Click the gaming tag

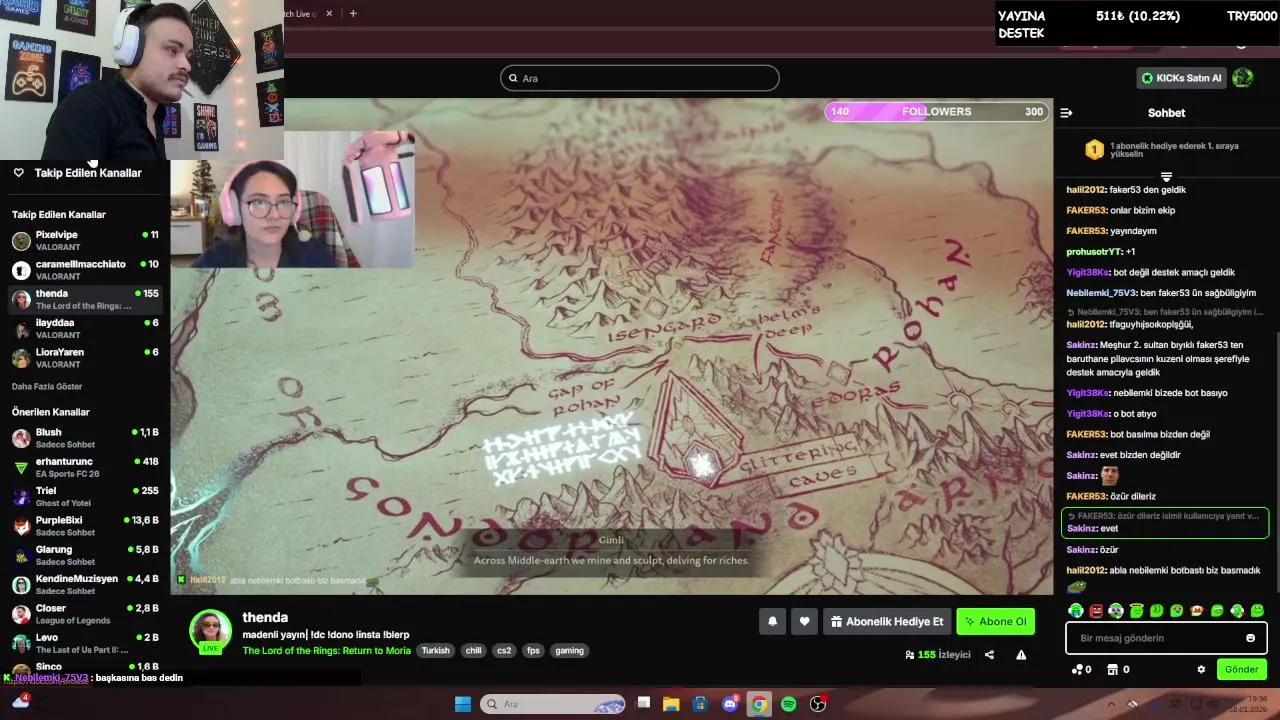[x=569, y=650]
